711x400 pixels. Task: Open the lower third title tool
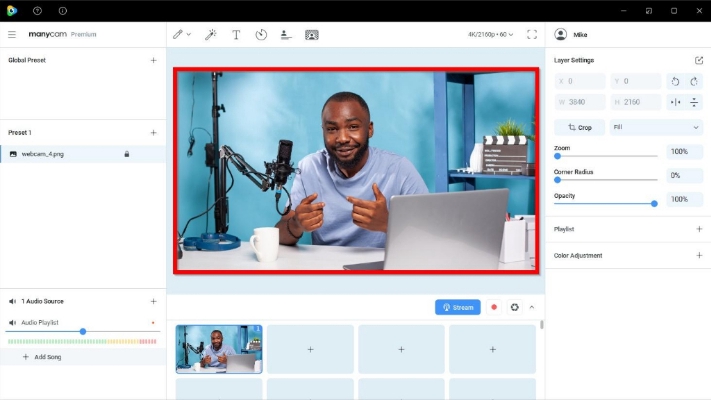coord(286,34)
